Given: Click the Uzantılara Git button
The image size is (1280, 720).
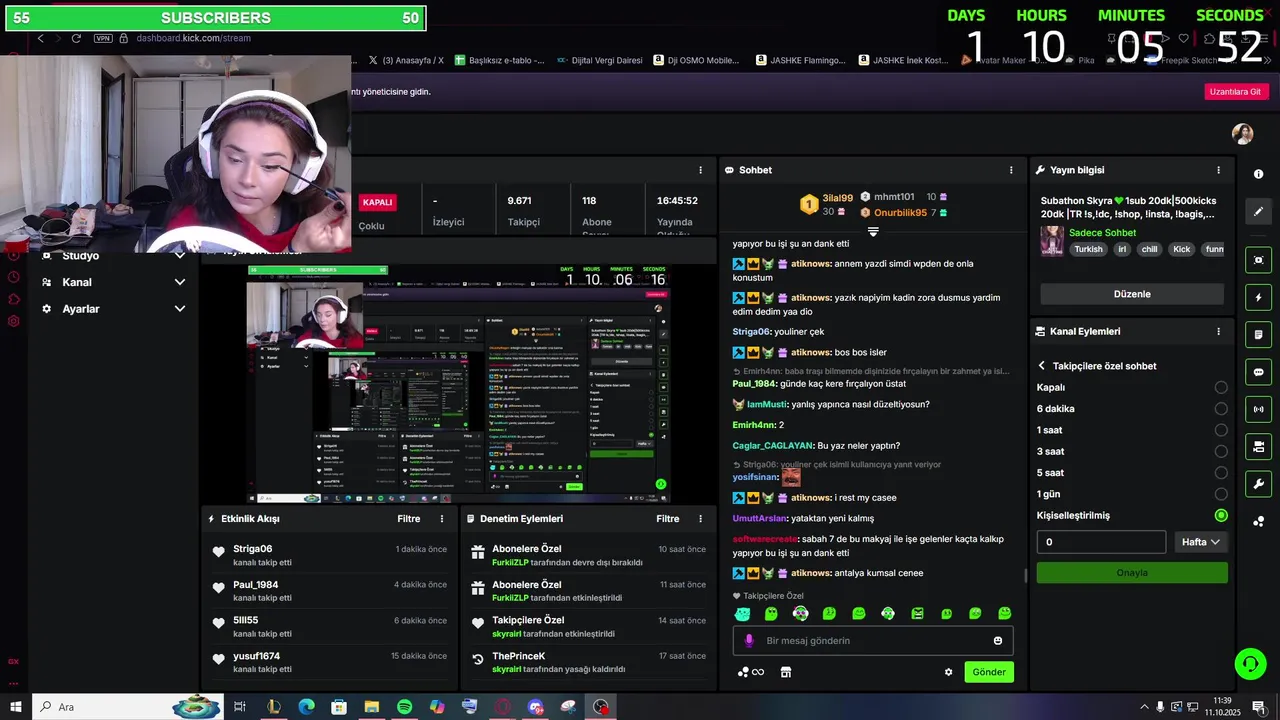Looking at the screenshot, I should [1236, 91].
